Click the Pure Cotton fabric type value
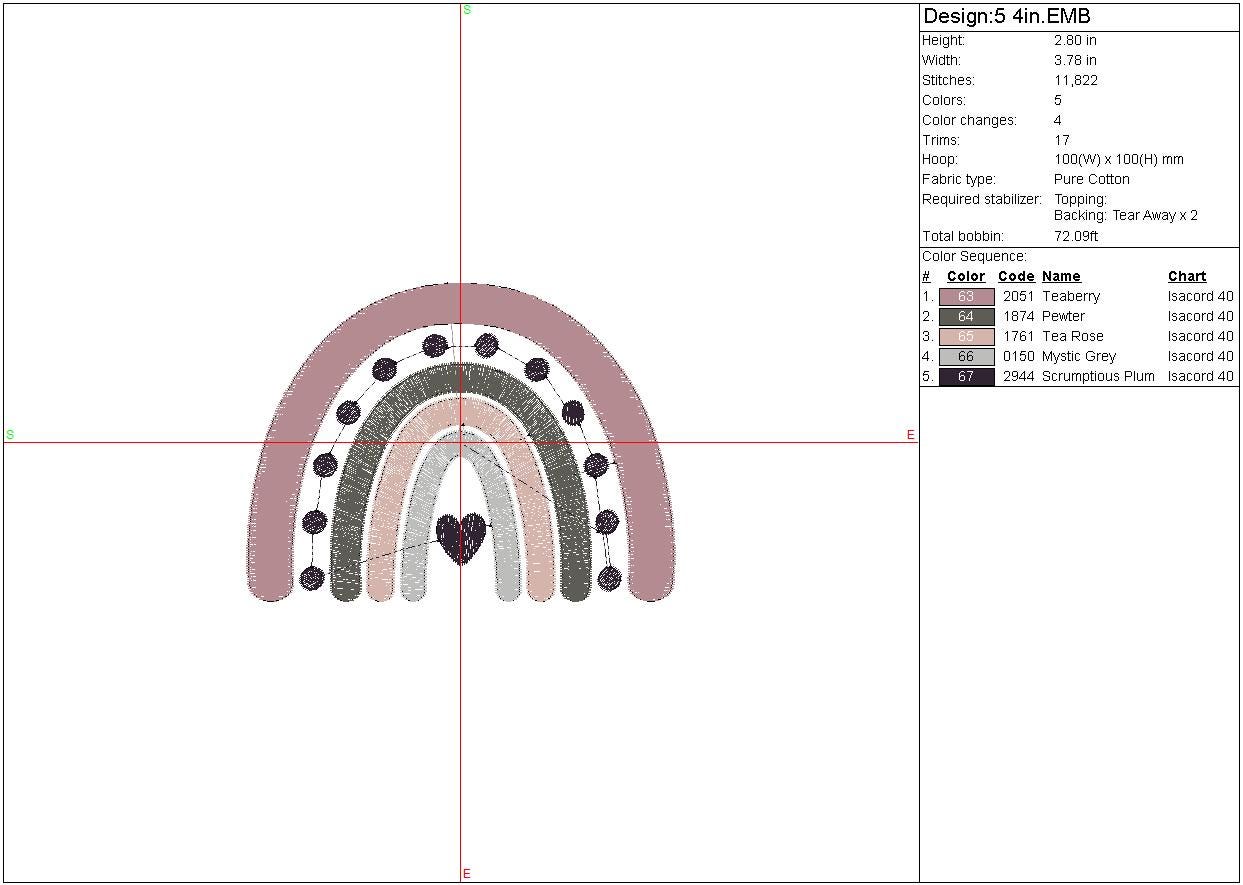This screenshot has height=885, width=1243. pos(1091,180)
